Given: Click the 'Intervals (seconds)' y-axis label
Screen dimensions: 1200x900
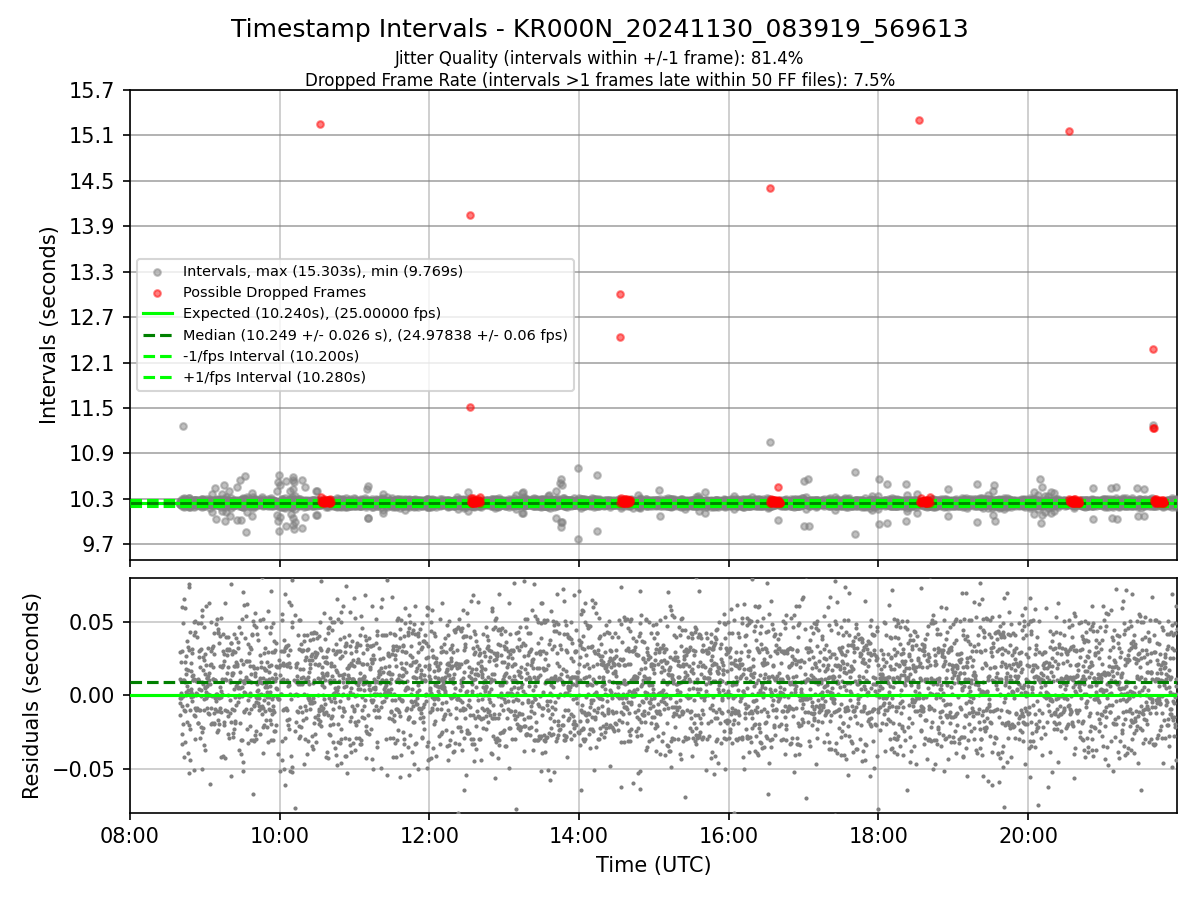Looking at the screenshot, I should [48, 325].
